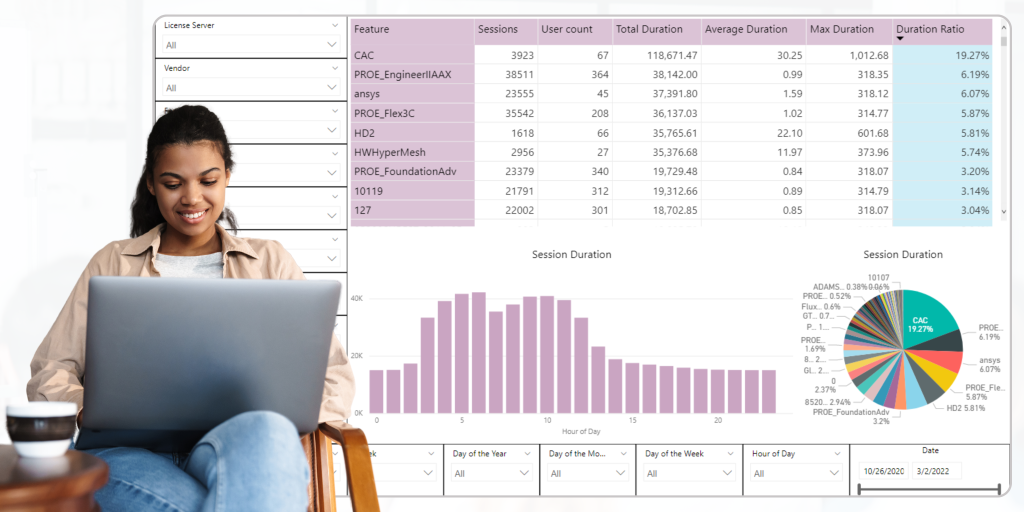The image size is (1024, 512).
Task: Open the Hour of Day 'All' dropdown
Action: pyautogui.click(x=799, y=474)
